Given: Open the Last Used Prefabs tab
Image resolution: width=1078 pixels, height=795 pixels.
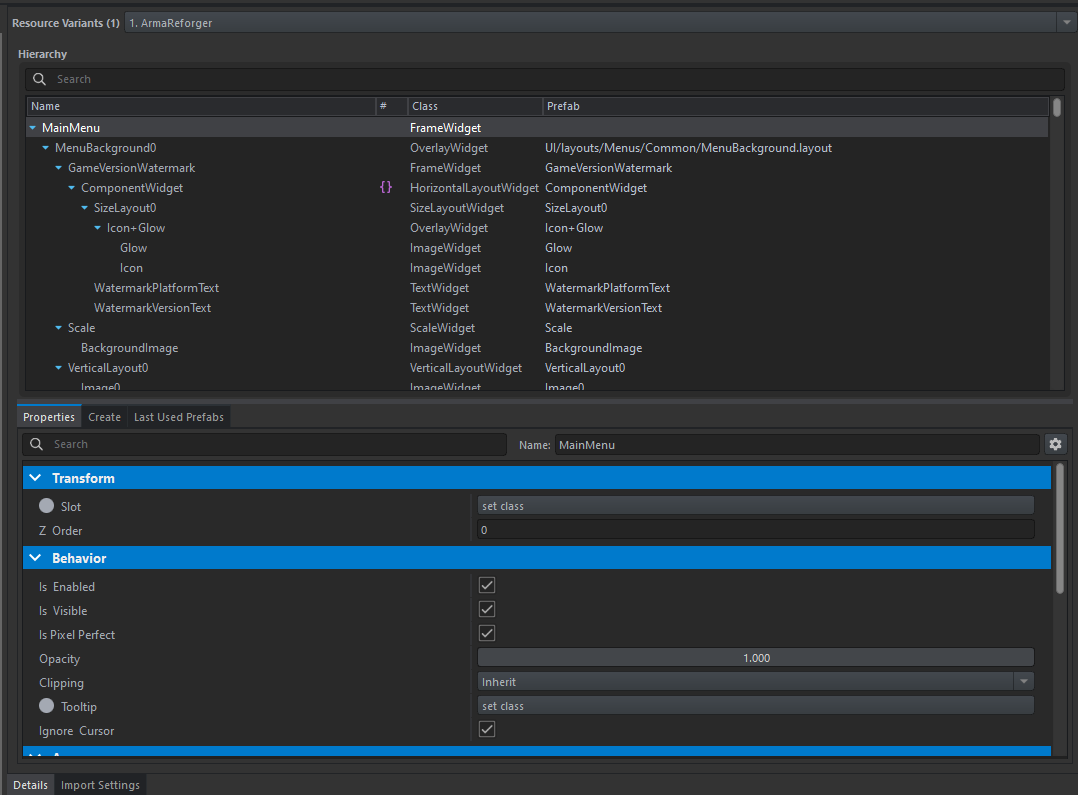Looking at the screenshot, I should (179, 417).
